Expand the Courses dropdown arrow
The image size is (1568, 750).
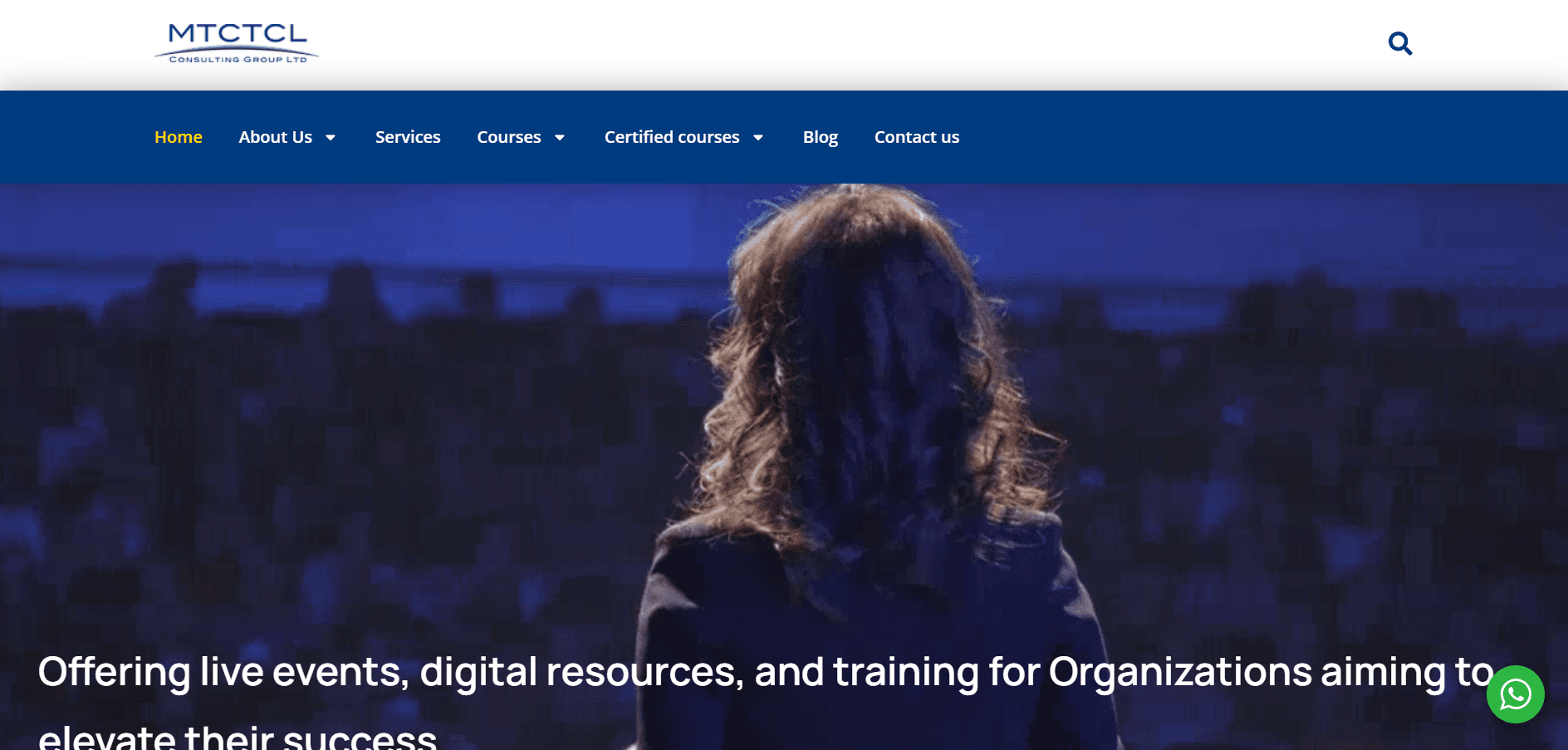tap(560, 138)
